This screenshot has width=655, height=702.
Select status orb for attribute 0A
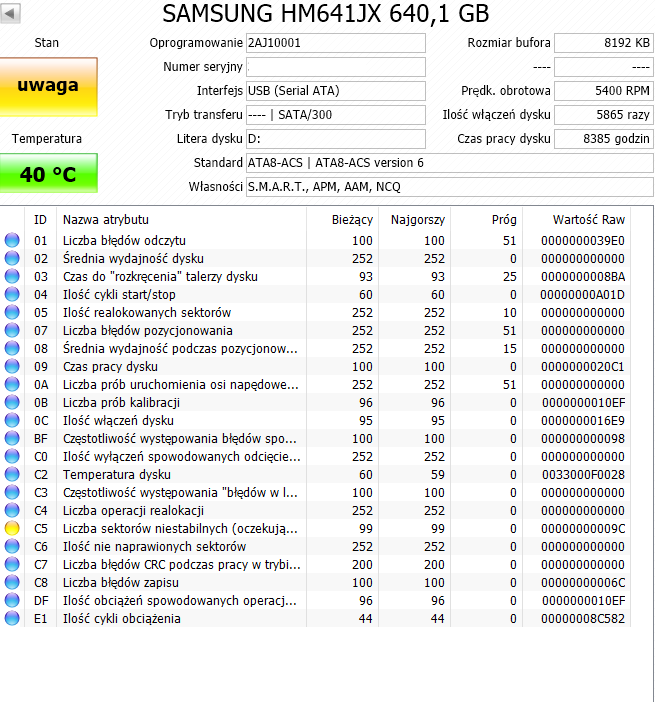12,384
